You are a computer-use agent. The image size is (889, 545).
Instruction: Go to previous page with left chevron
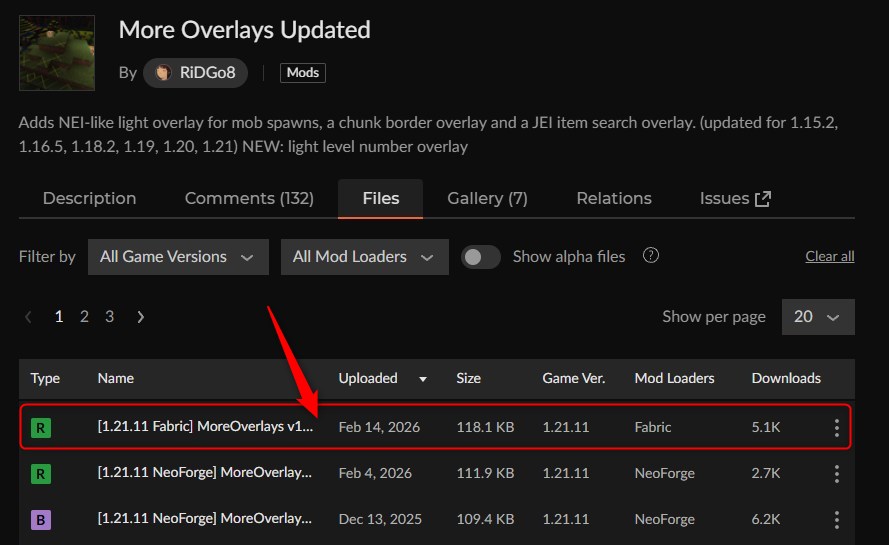(28, 317)
